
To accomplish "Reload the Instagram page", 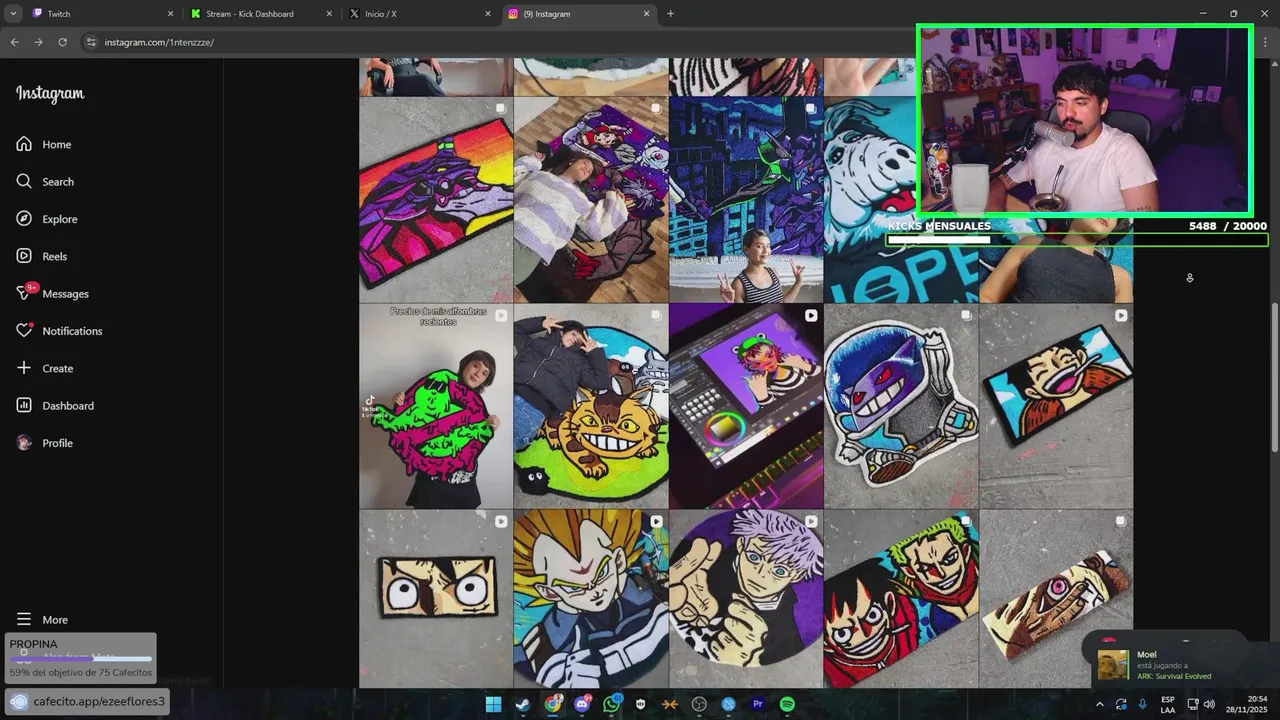I will 62,42.
